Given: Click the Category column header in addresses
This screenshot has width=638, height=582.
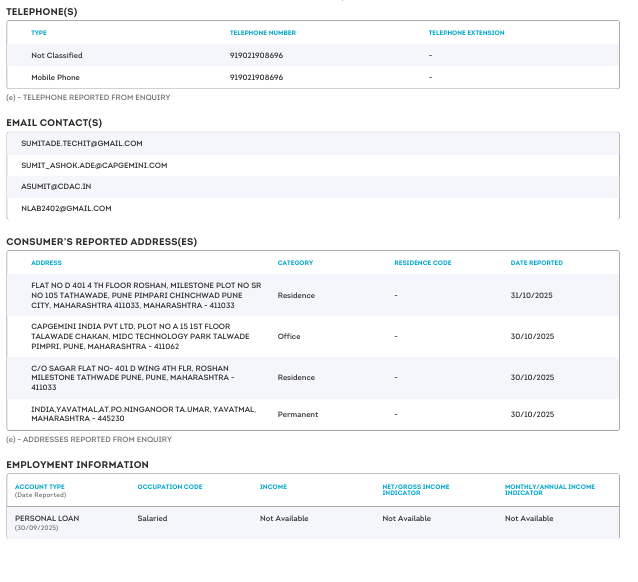Looking at the screenshot, I should point(295,263).
